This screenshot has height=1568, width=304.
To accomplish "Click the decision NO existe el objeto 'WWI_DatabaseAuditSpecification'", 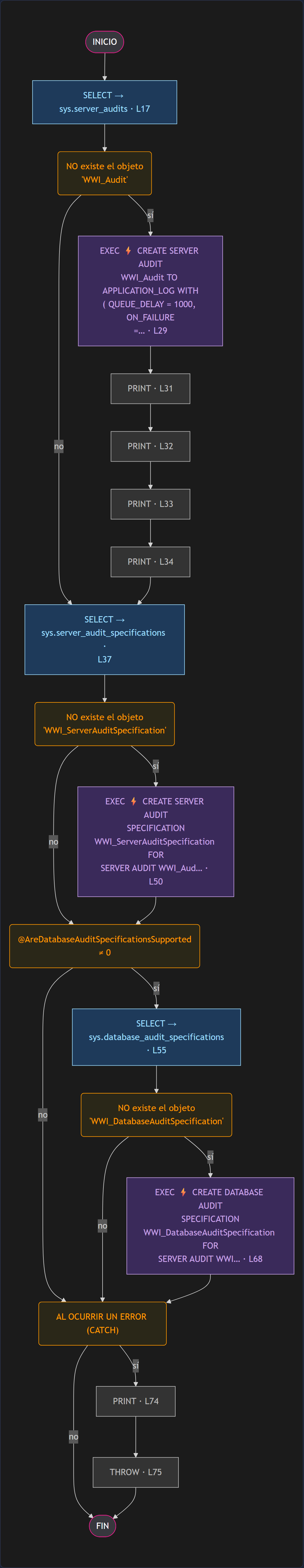I will tap(156, 1114).
